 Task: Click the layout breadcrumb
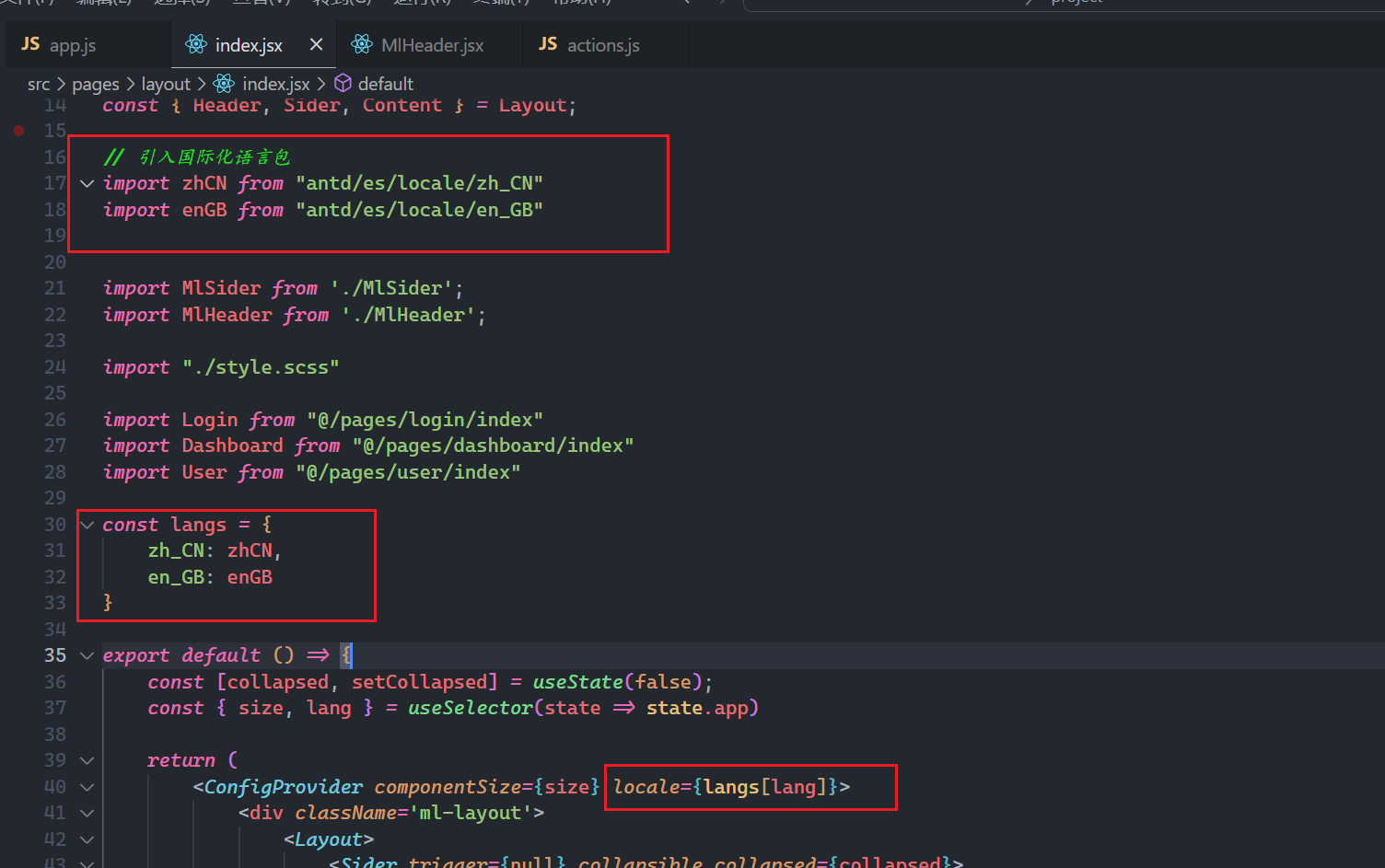166,84
